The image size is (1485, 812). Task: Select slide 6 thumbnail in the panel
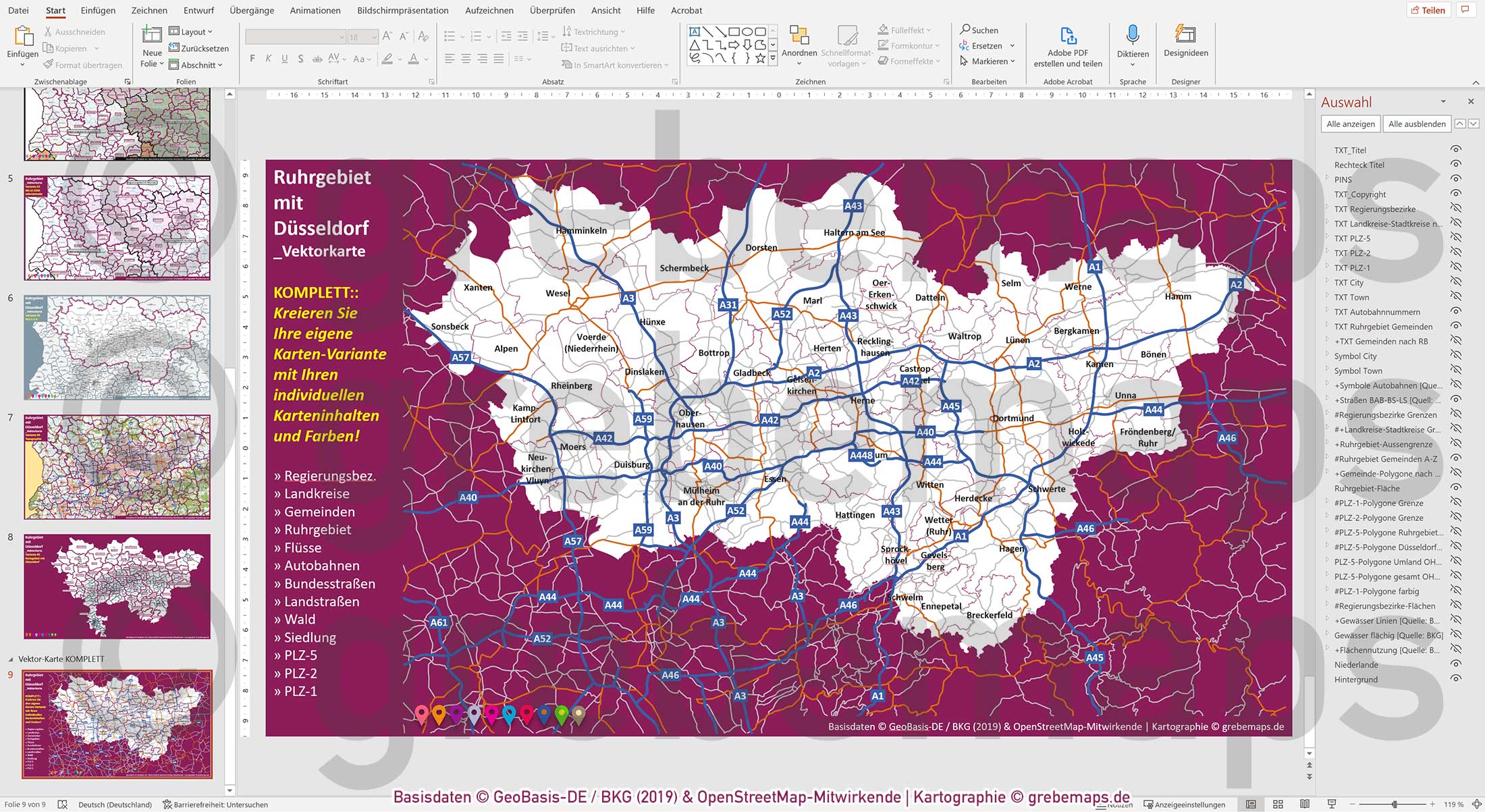click(x=117, y=346)
